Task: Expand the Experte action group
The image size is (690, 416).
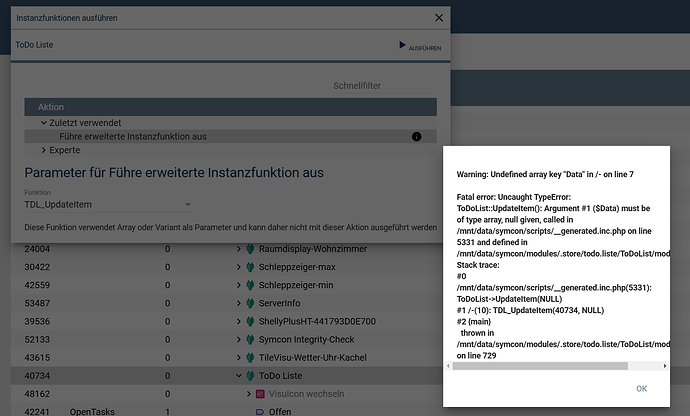Action: point(45,150)
